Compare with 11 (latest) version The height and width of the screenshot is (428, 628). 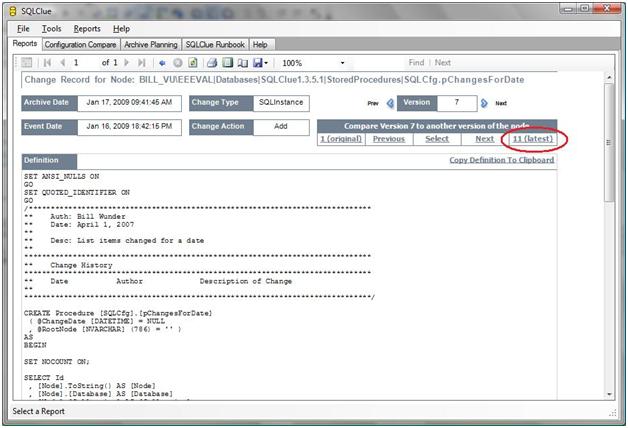533,139
